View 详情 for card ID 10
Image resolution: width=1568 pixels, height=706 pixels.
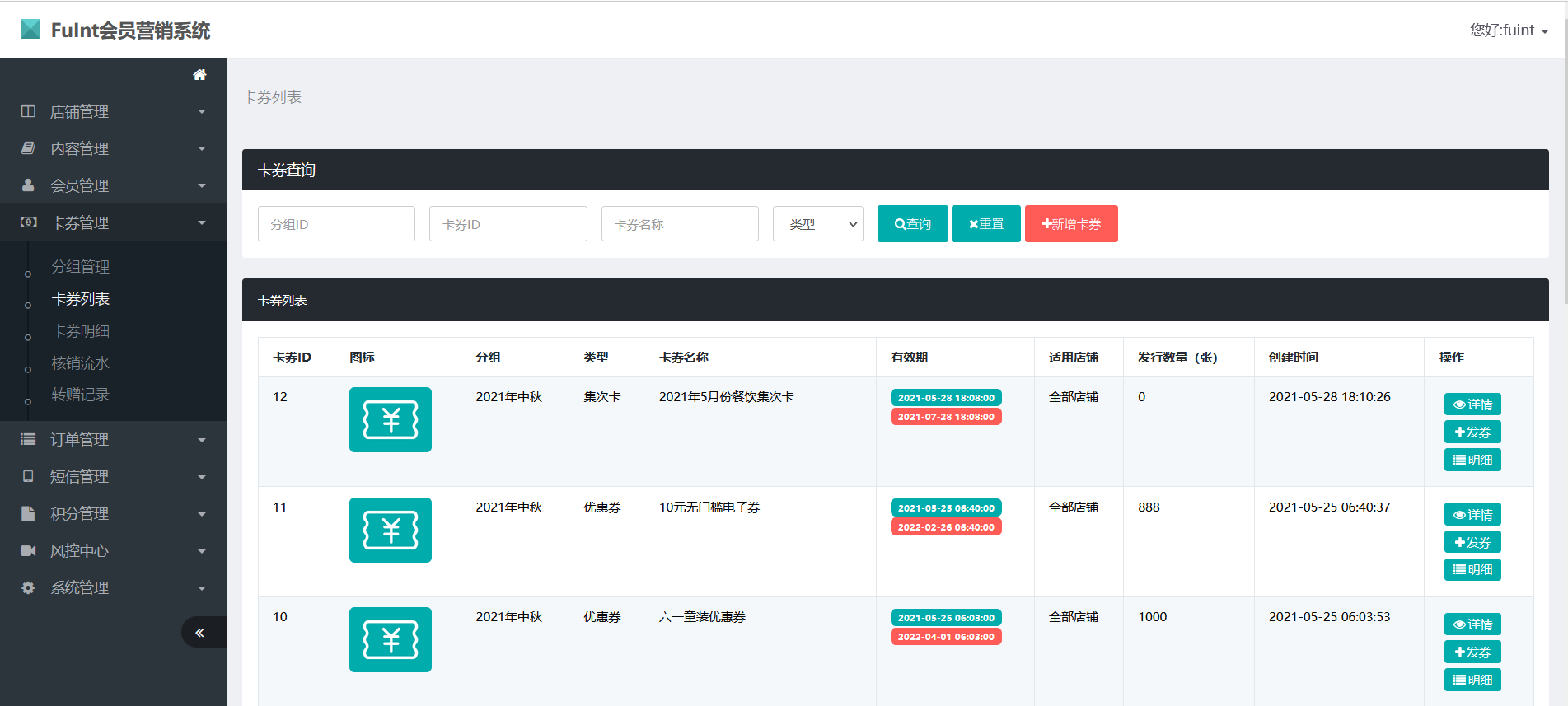coord(1472,624)
